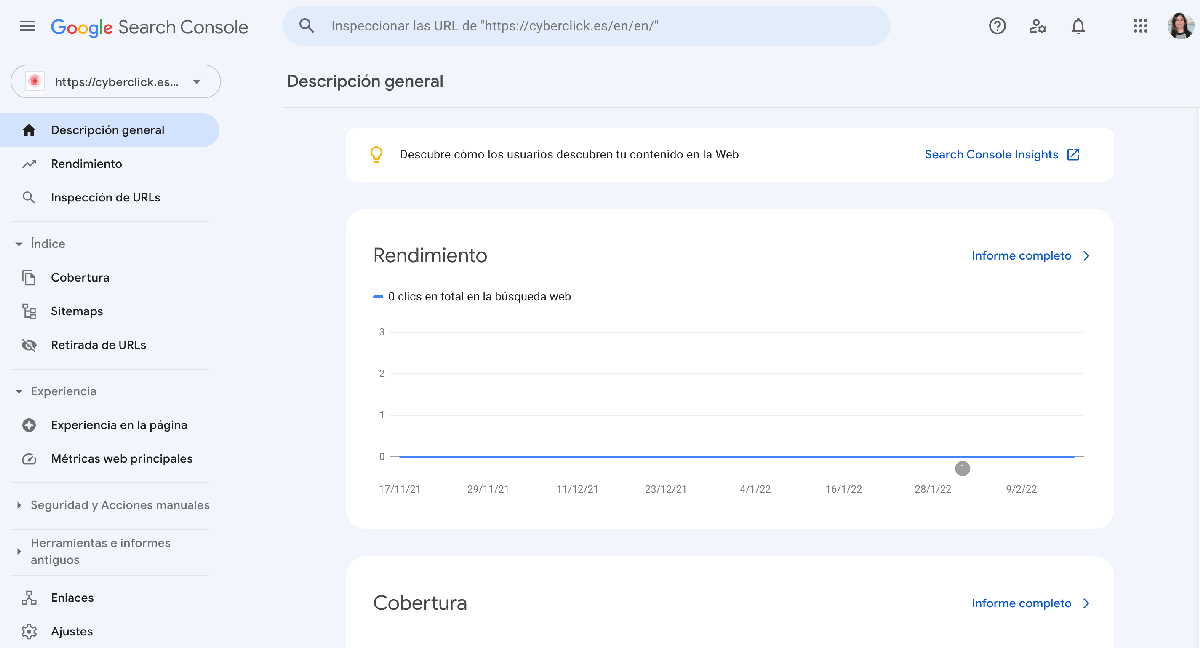Viewport: 1200px width, 648px height.
Task: Click the crossed-eye Retirada de URLs icon
Action: click(29, 345)
